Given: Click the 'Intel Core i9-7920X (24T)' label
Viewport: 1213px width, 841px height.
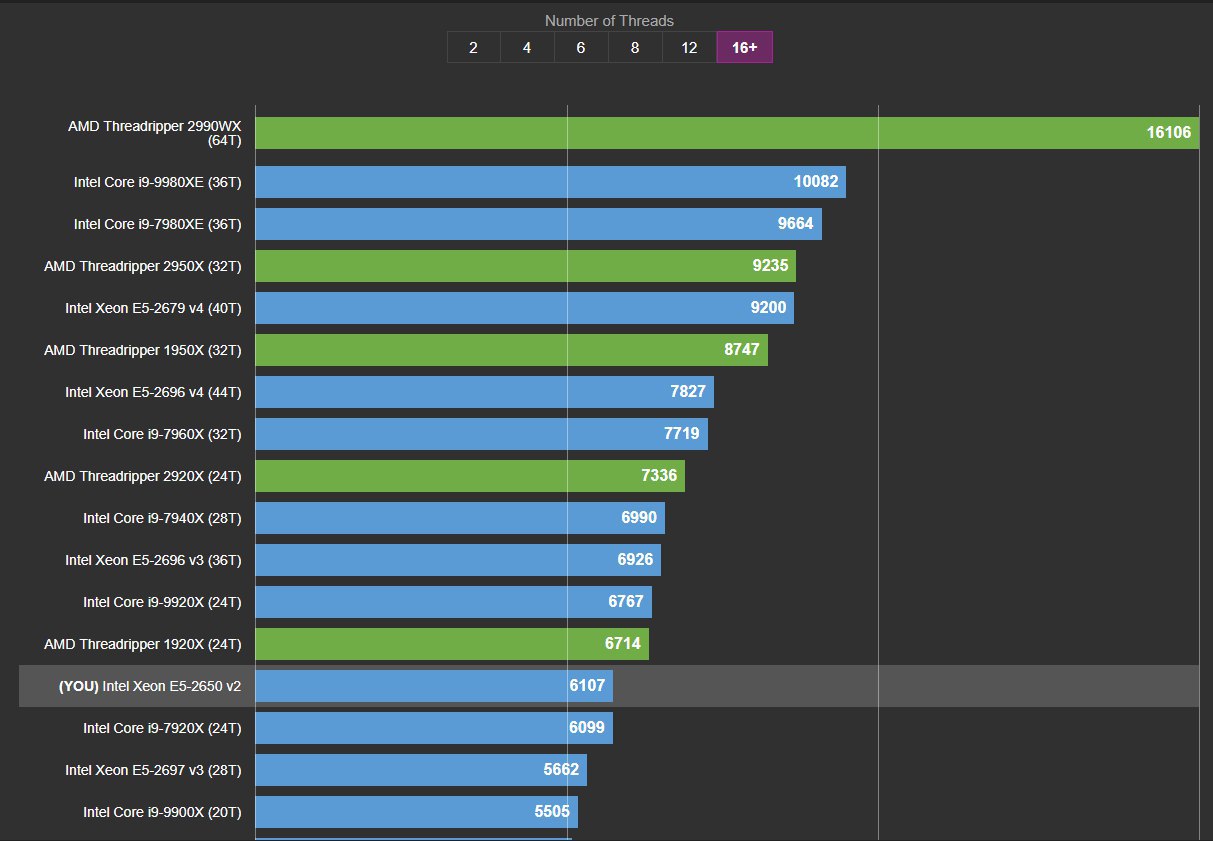Looking at the screenshot, I should tap(163, 728).
